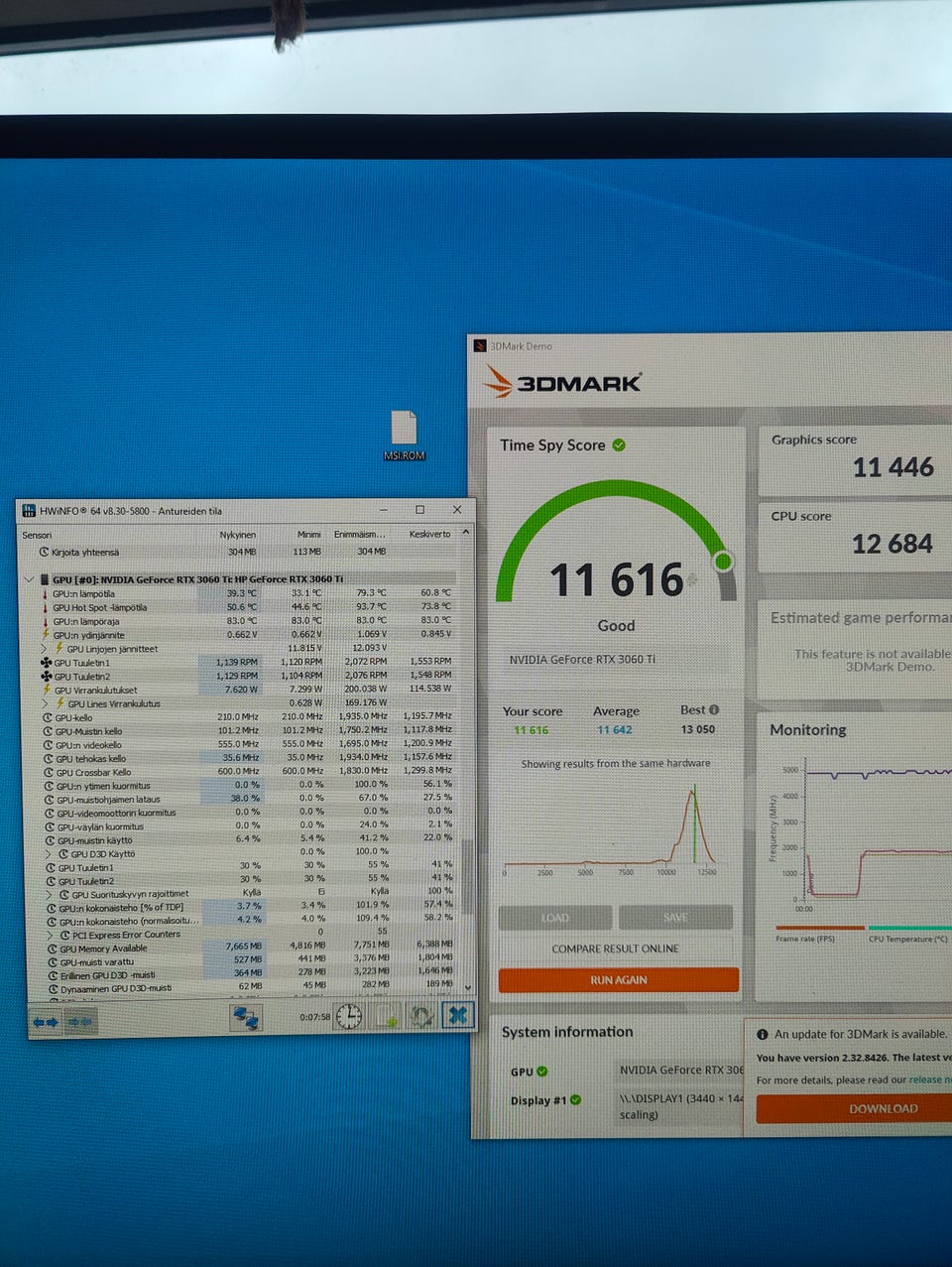The image size is (952, 1267).
Task: Select the GPU:n lämpötila row
Action: click(x=245, y=593)
